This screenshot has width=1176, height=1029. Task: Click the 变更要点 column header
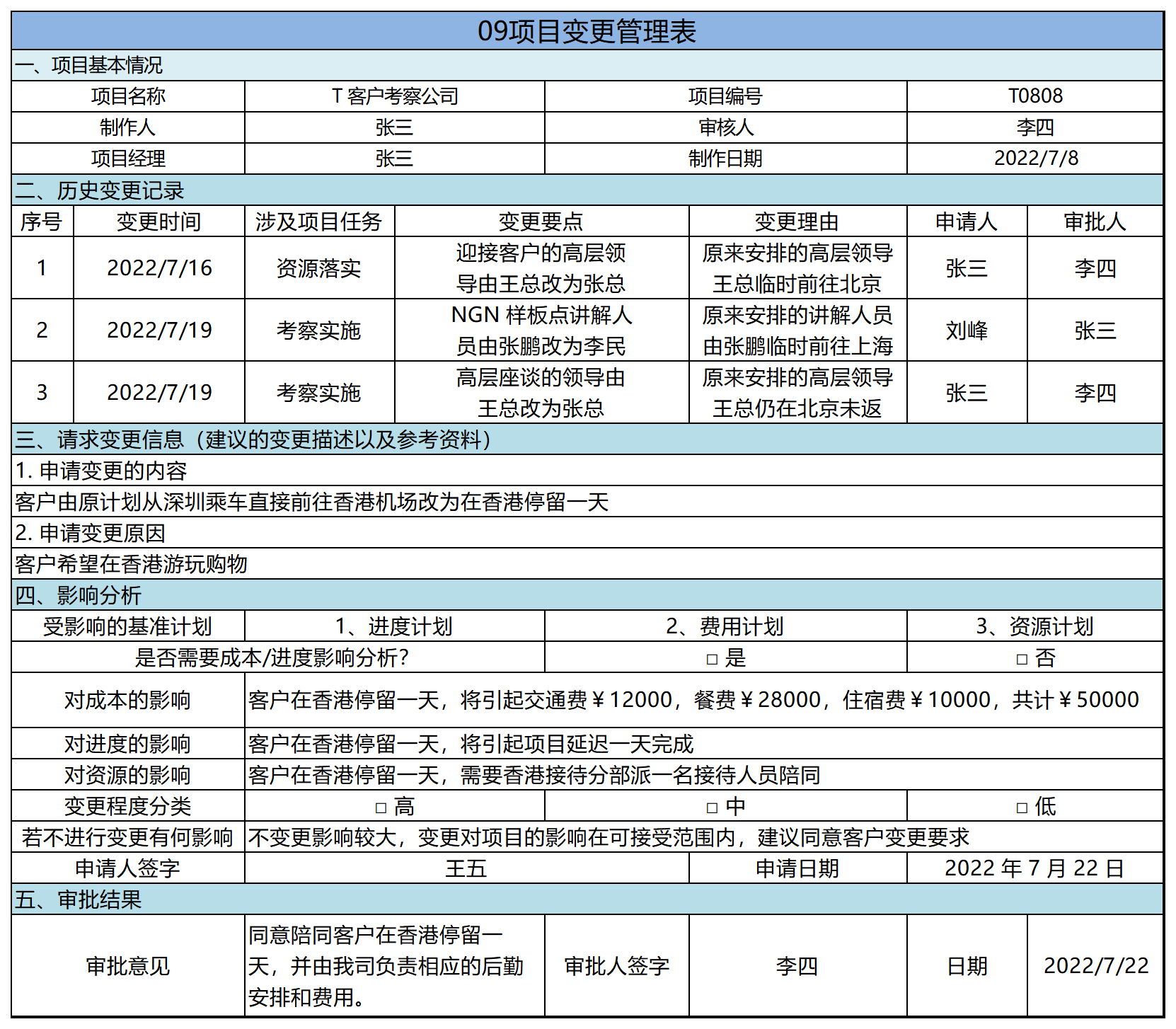click(541, 222)
